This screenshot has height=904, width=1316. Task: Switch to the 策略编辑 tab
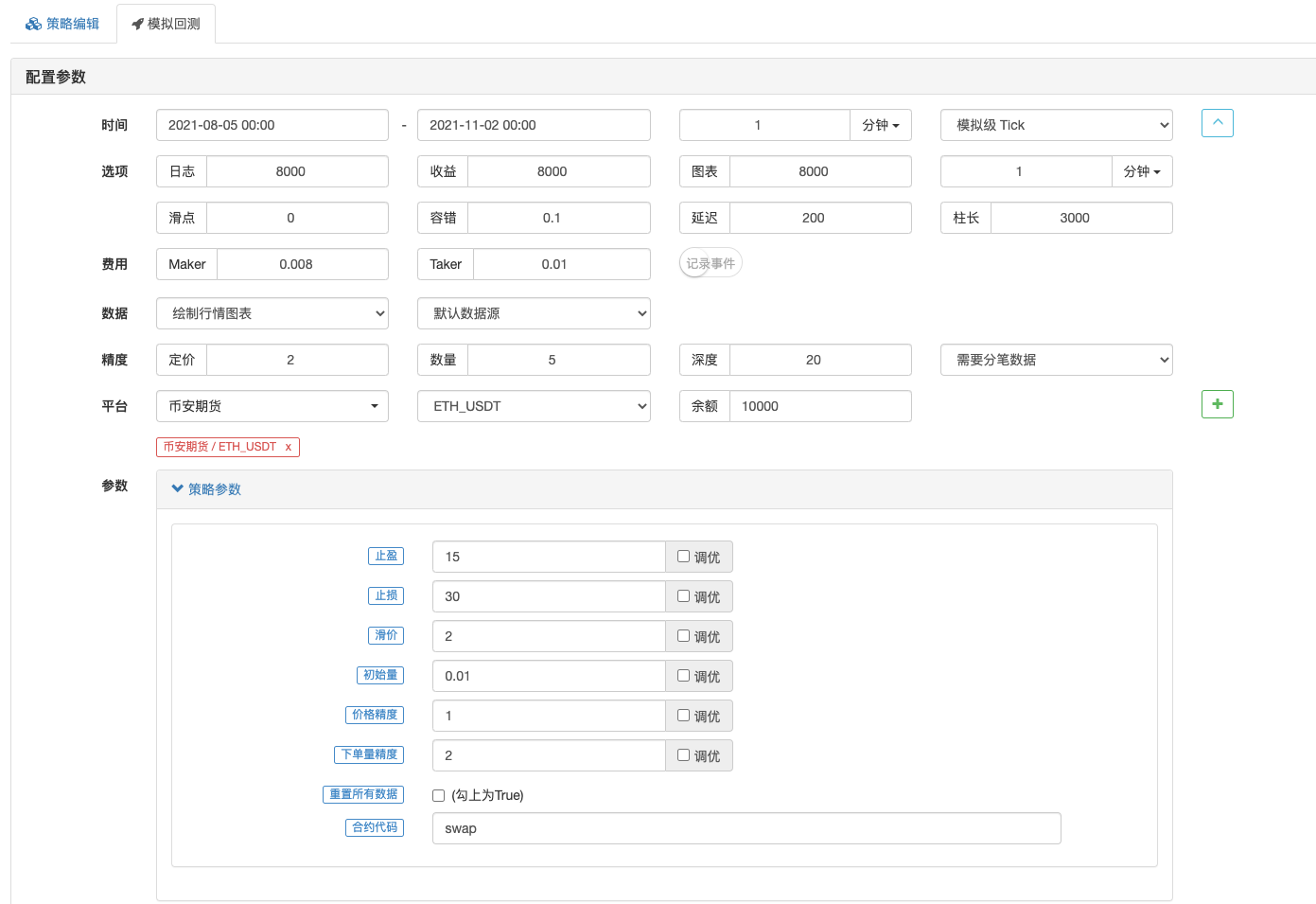pos(62,24)
